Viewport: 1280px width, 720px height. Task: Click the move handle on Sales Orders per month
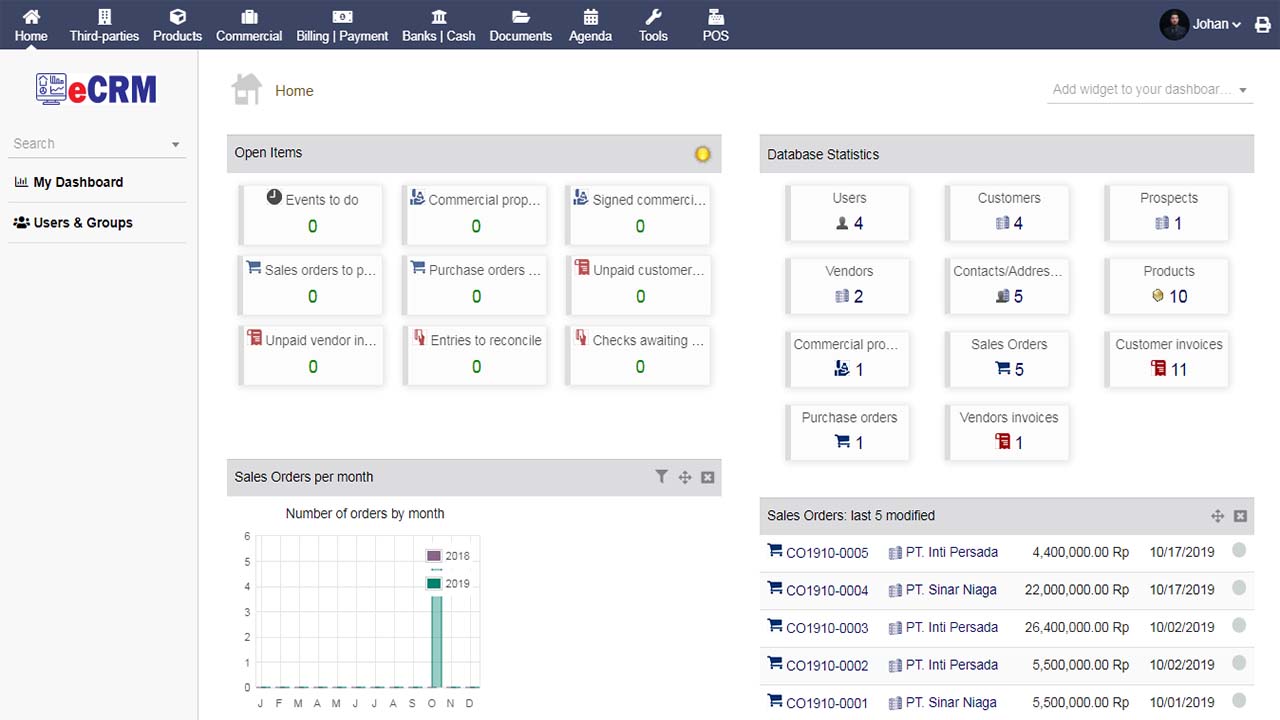(685, 478)
